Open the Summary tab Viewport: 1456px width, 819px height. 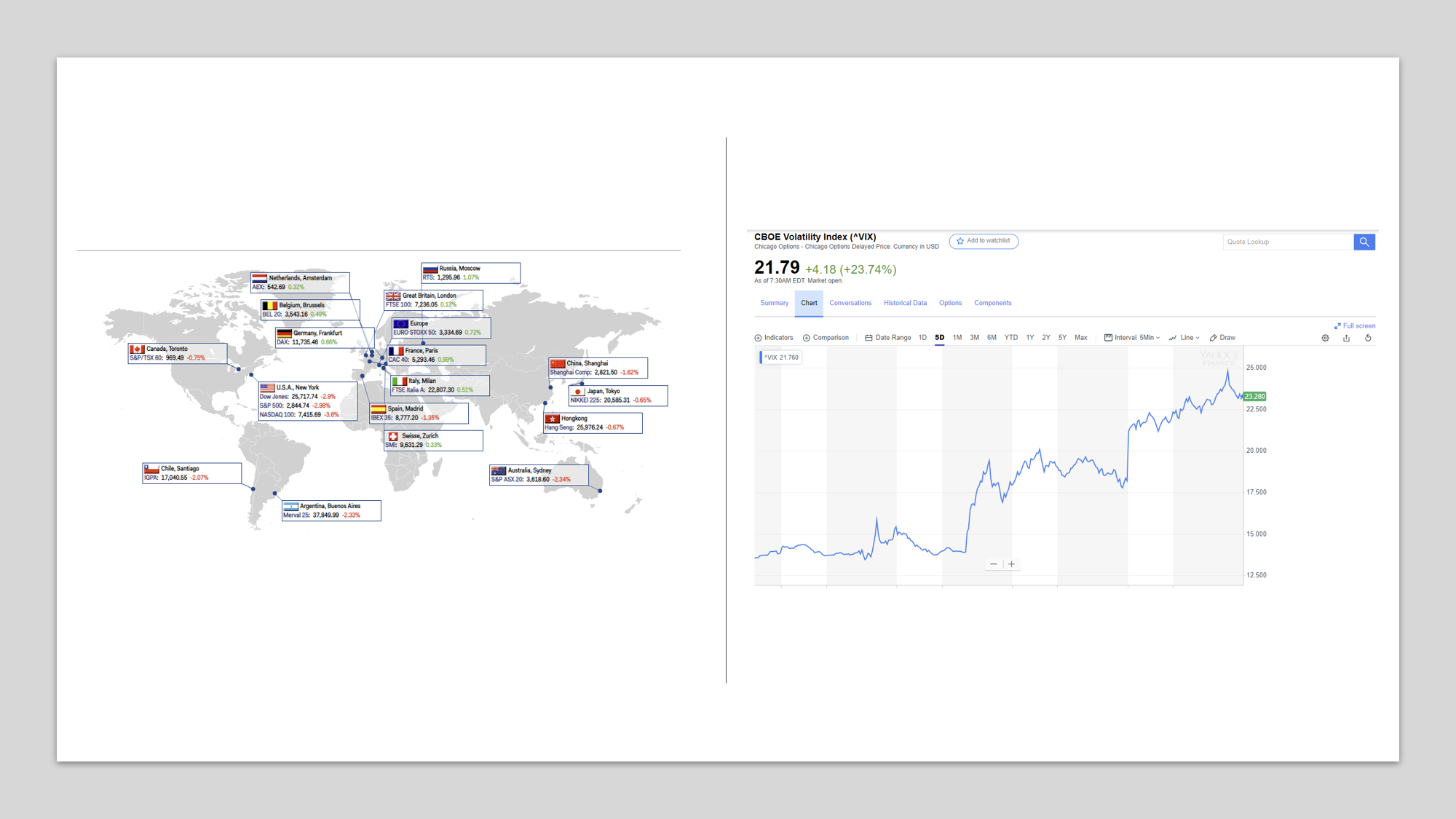(774, 303)
